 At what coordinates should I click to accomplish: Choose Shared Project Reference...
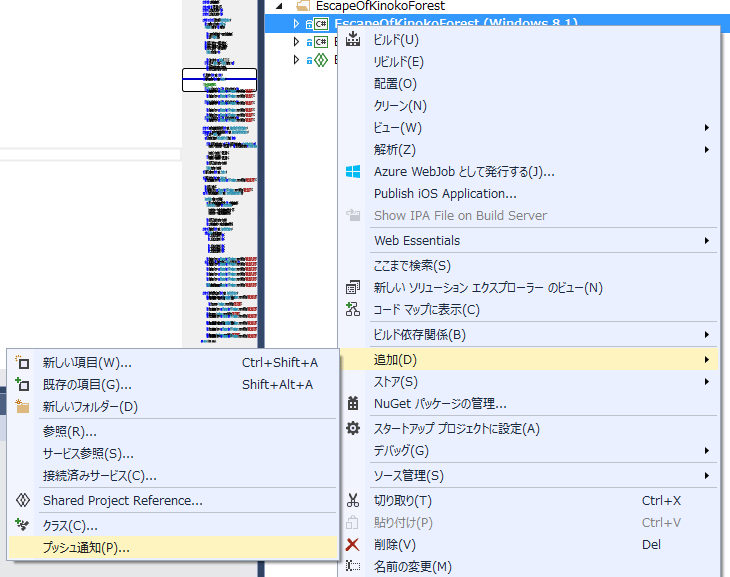(173, 500)
